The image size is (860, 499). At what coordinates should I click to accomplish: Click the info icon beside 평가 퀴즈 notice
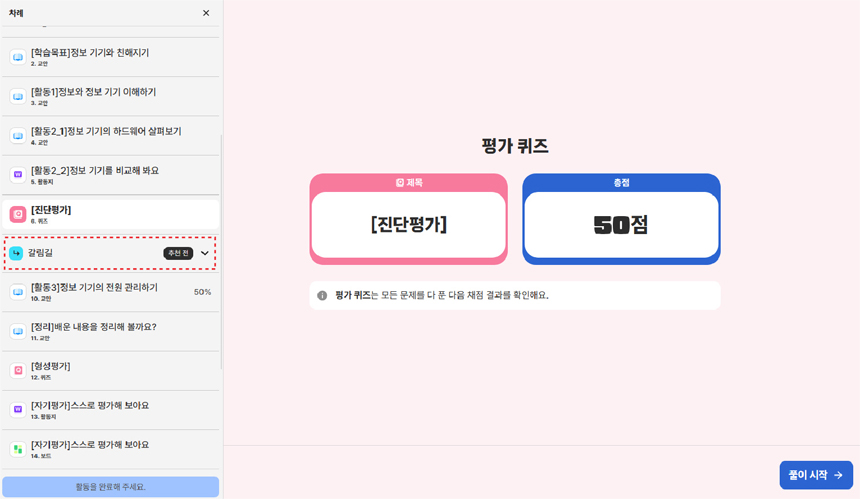[322, 296]
